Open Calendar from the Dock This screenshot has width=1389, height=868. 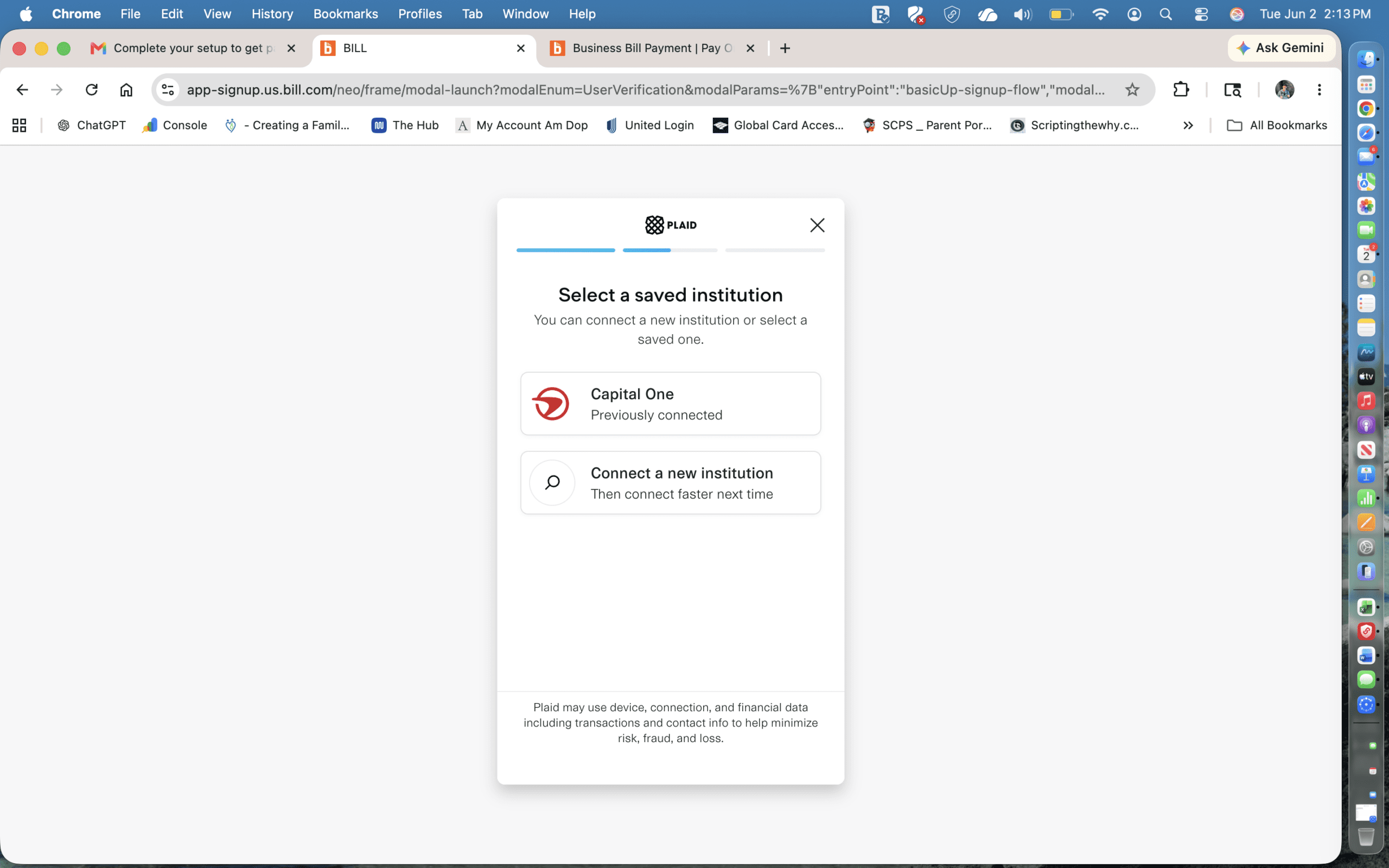click(x=1366, y=254)
